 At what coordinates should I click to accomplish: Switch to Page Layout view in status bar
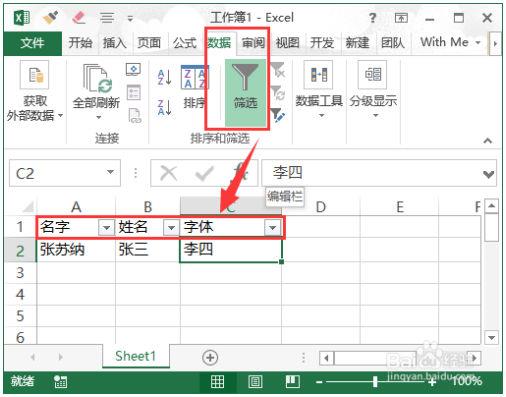point(255,381)
